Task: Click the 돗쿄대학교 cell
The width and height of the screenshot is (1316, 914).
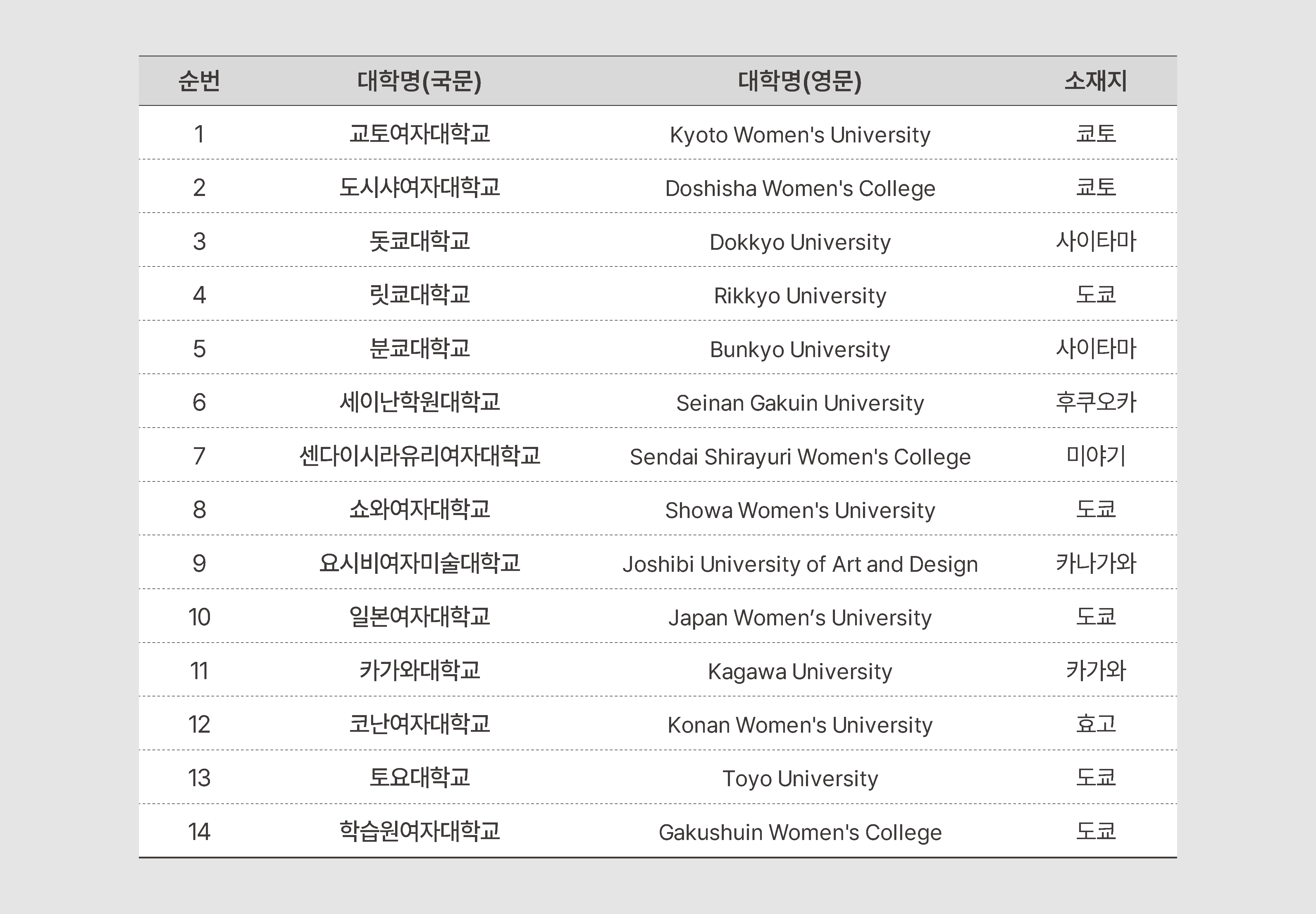Action: [419, 241]
